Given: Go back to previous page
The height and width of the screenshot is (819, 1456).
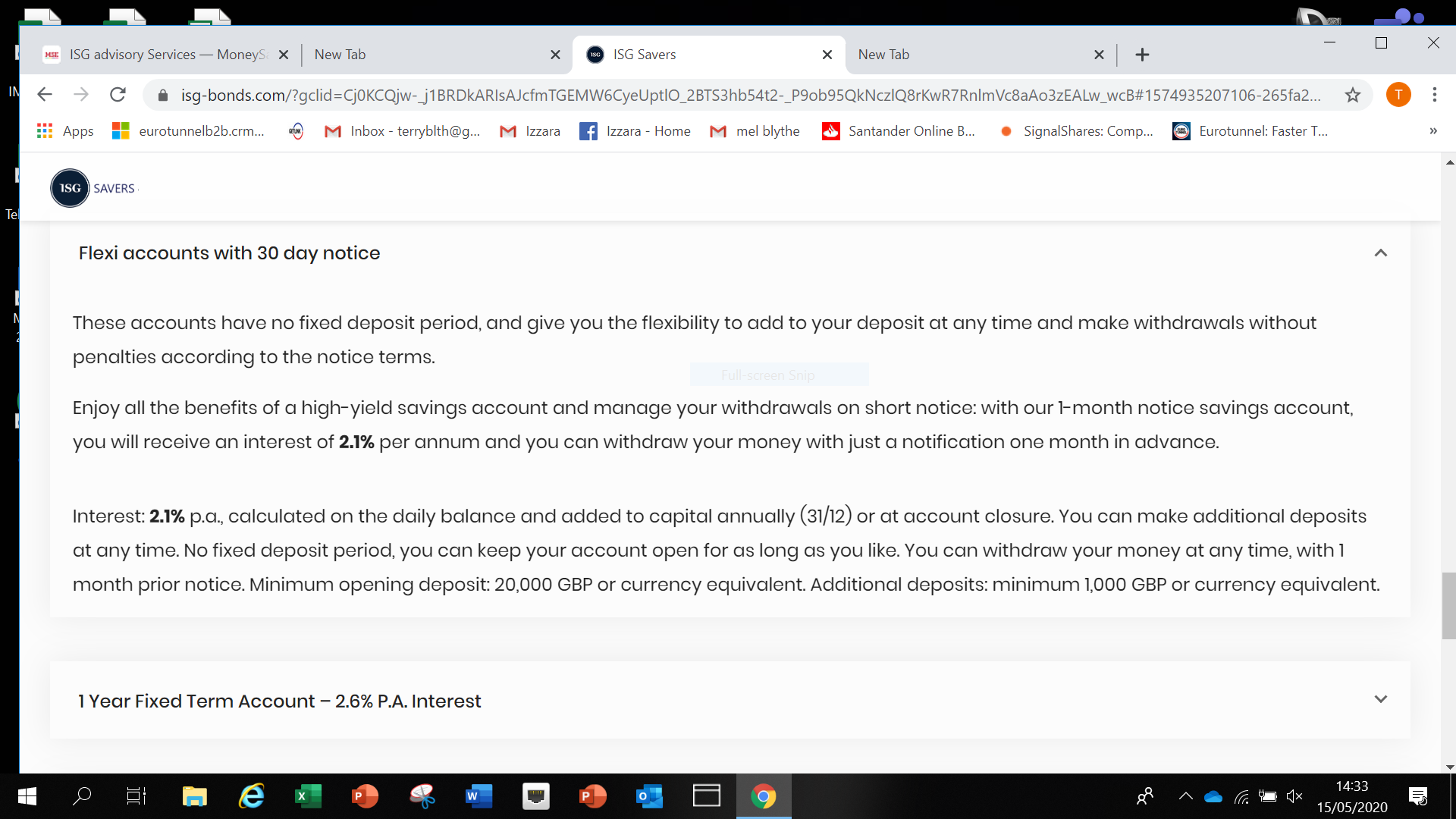Looking at the screenshot, I should pyautogui.click(x=45, y=95).
